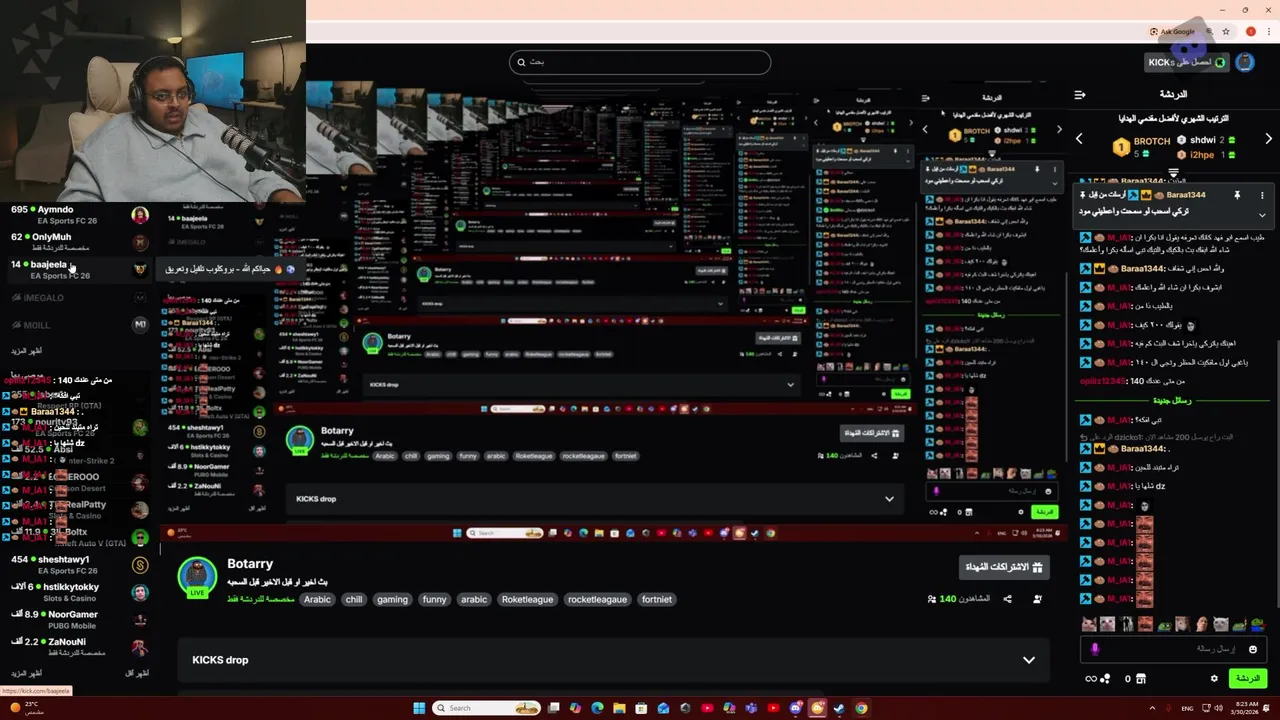
Task: Open Aymndo's channel in the sidebar
Action: [x=80, y=215]
